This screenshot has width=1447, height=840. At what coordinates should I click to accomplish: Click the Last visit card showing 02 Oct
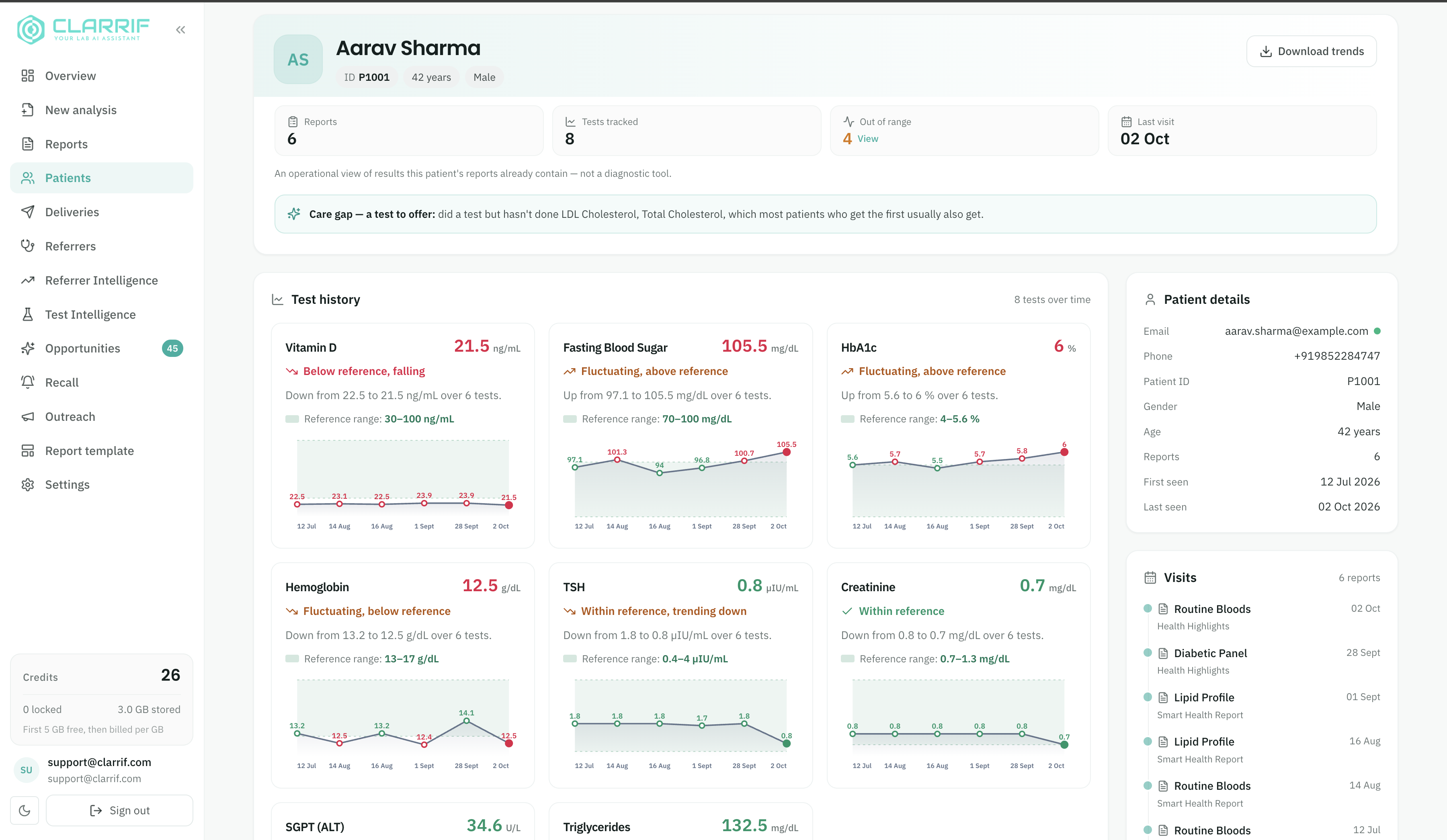1242,130
